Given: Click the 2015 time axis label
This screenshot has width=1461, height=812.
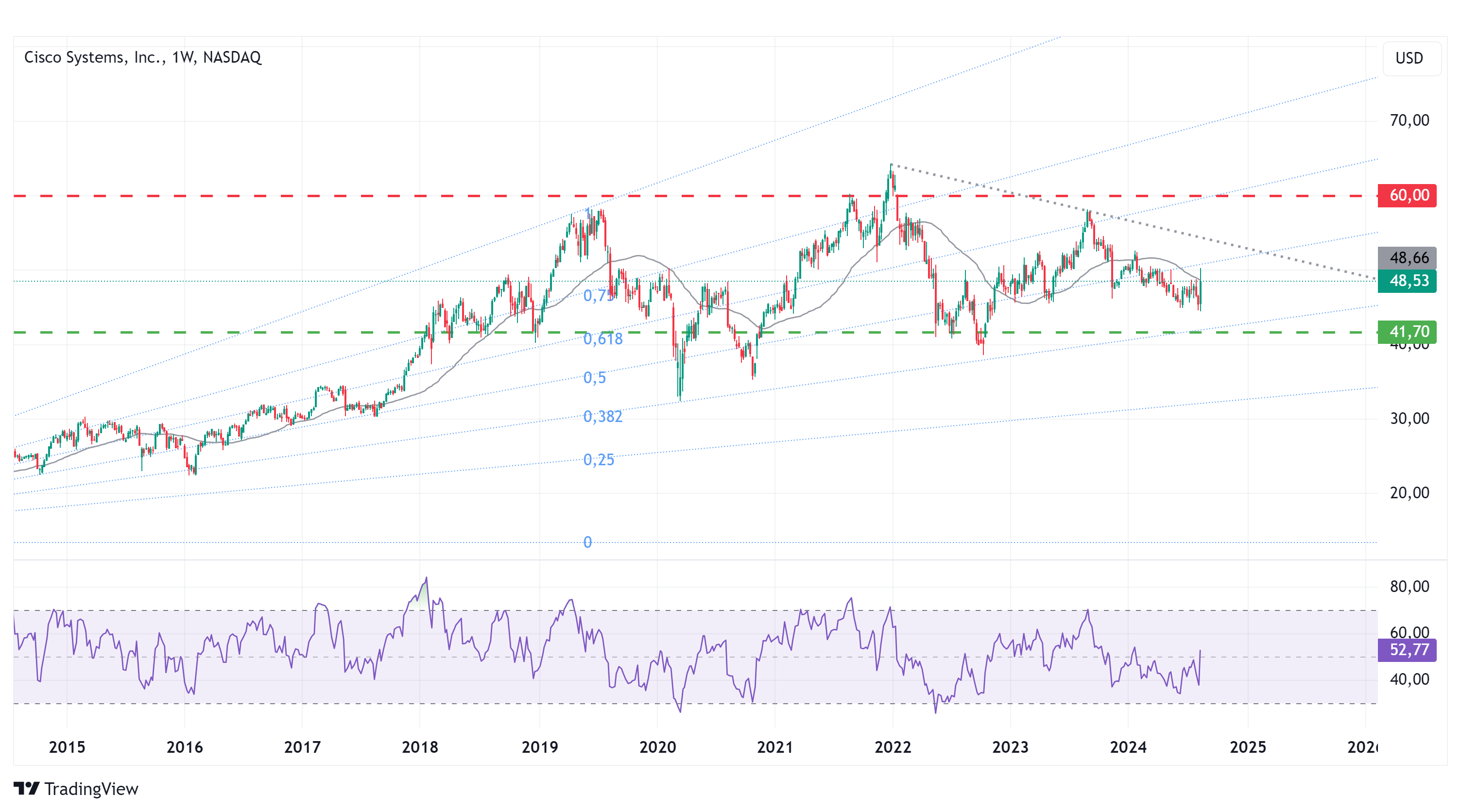Looking at the screenshot, I should tap(67, 747).
